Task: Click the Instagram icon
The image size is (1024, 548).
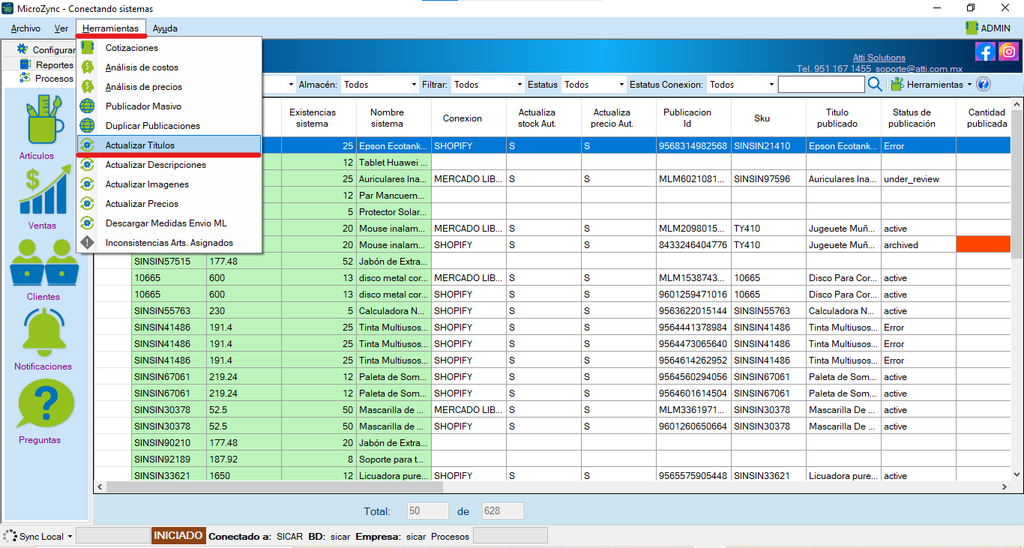Action: 1008,52
